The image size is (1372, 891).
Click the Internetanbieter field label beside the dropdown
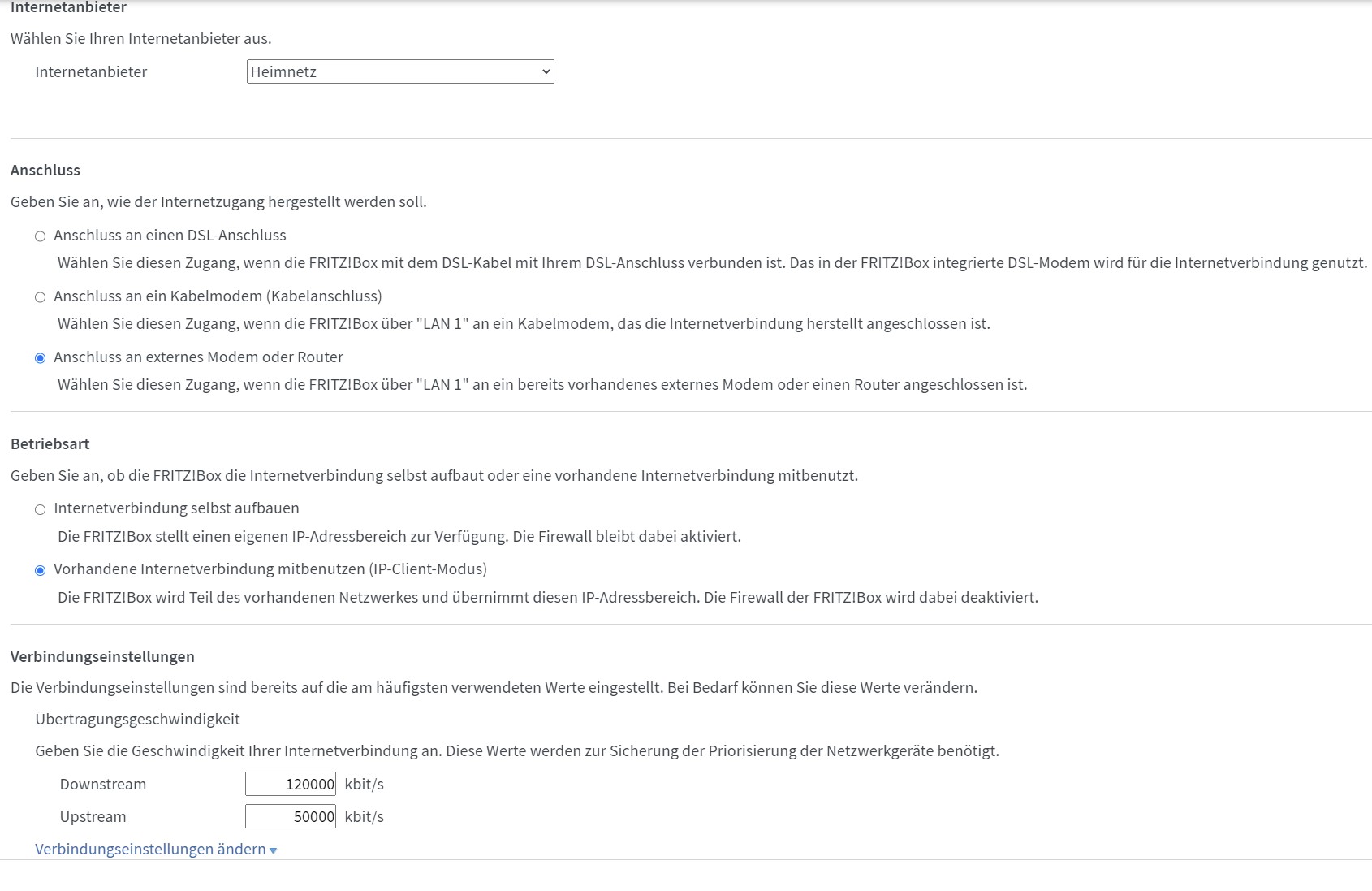pos(91,71)
